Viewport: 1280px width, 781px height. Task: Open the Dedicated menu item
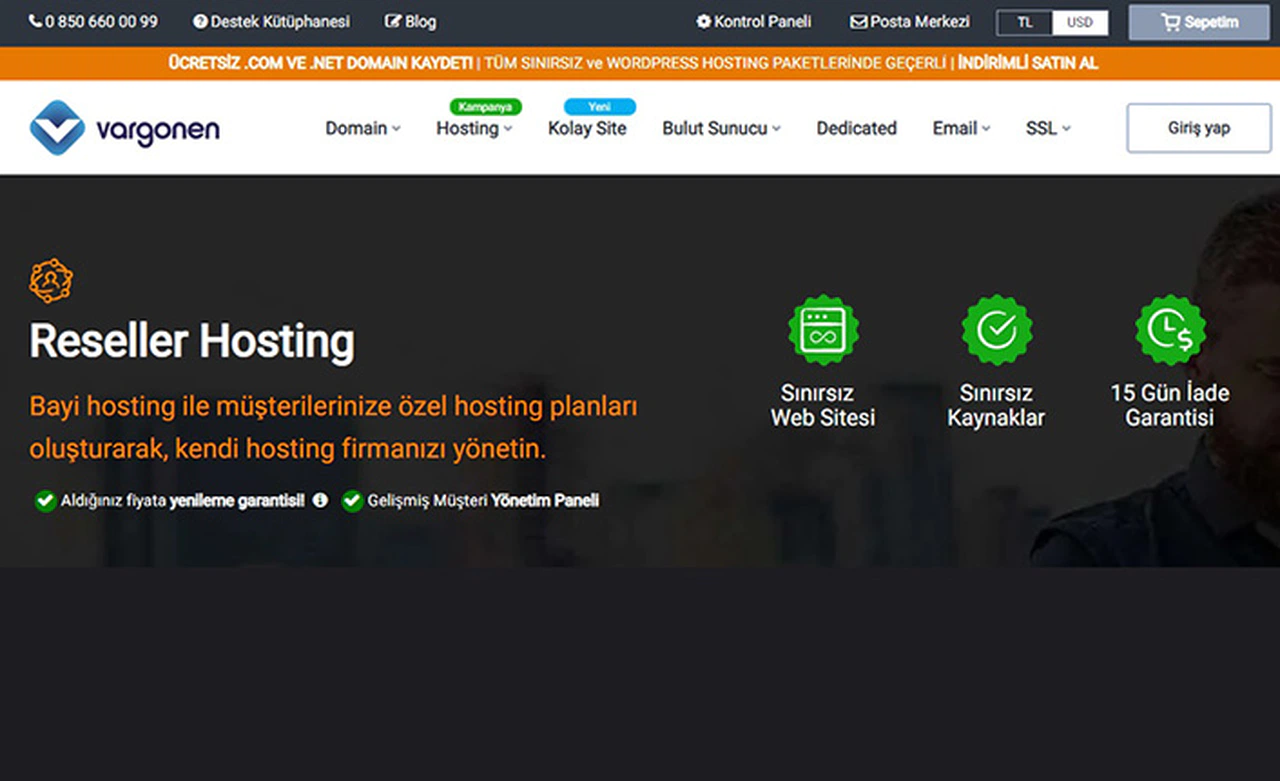click(856, 128)
